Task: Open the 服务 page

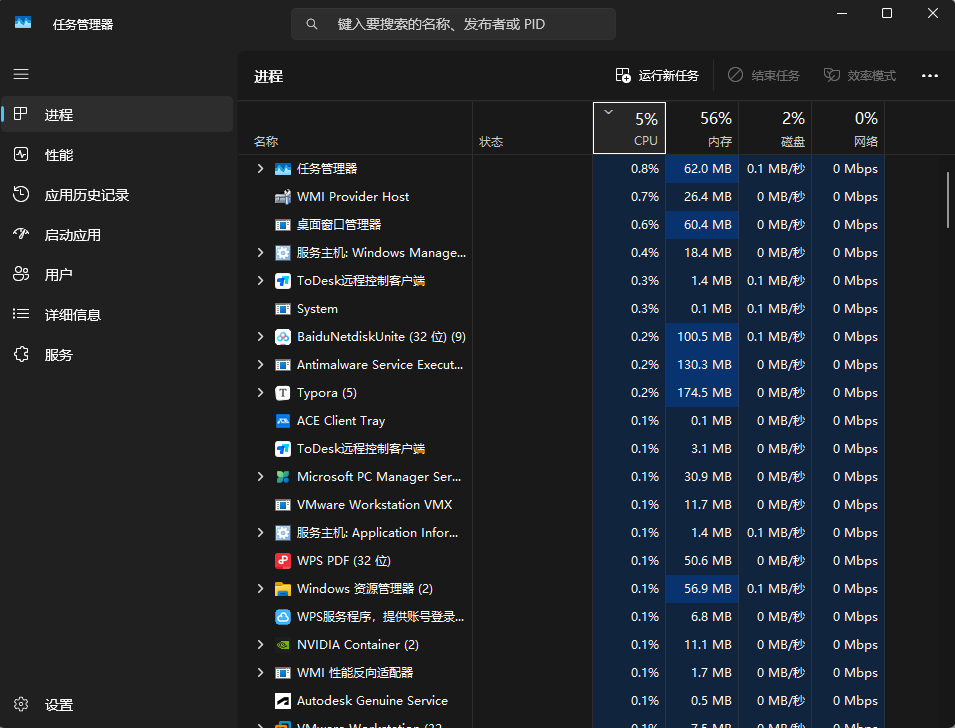Action: pyautogui.click(x=117, y=354)
